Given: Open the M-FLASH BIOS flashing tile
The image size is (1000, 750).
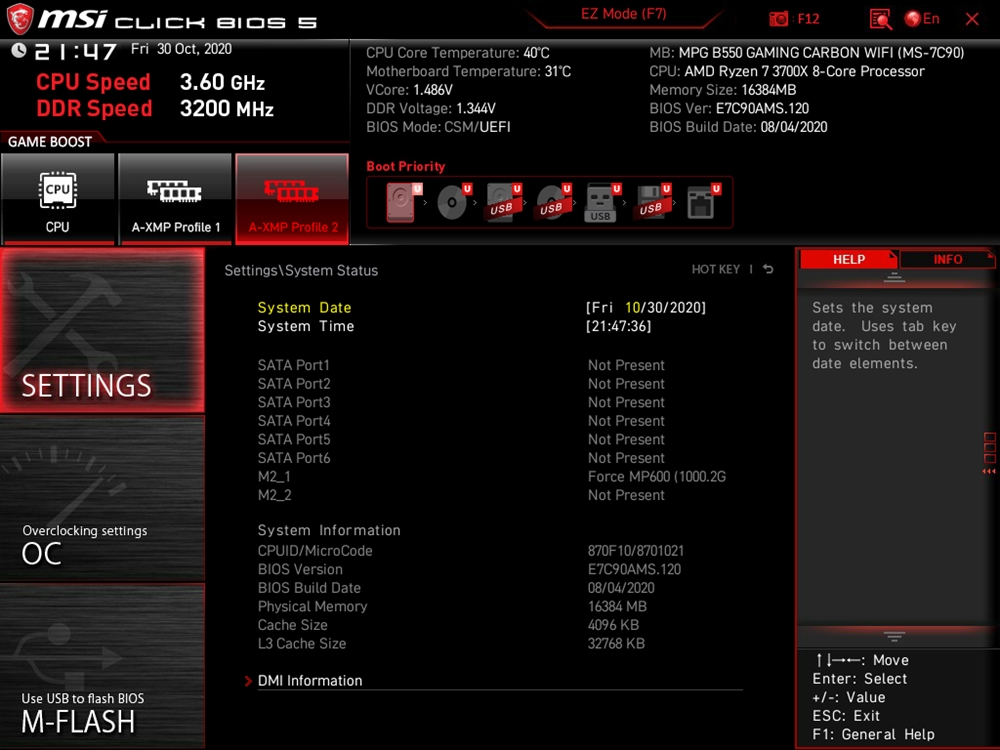Looking at the screenshot, I should tap(102, 665).
